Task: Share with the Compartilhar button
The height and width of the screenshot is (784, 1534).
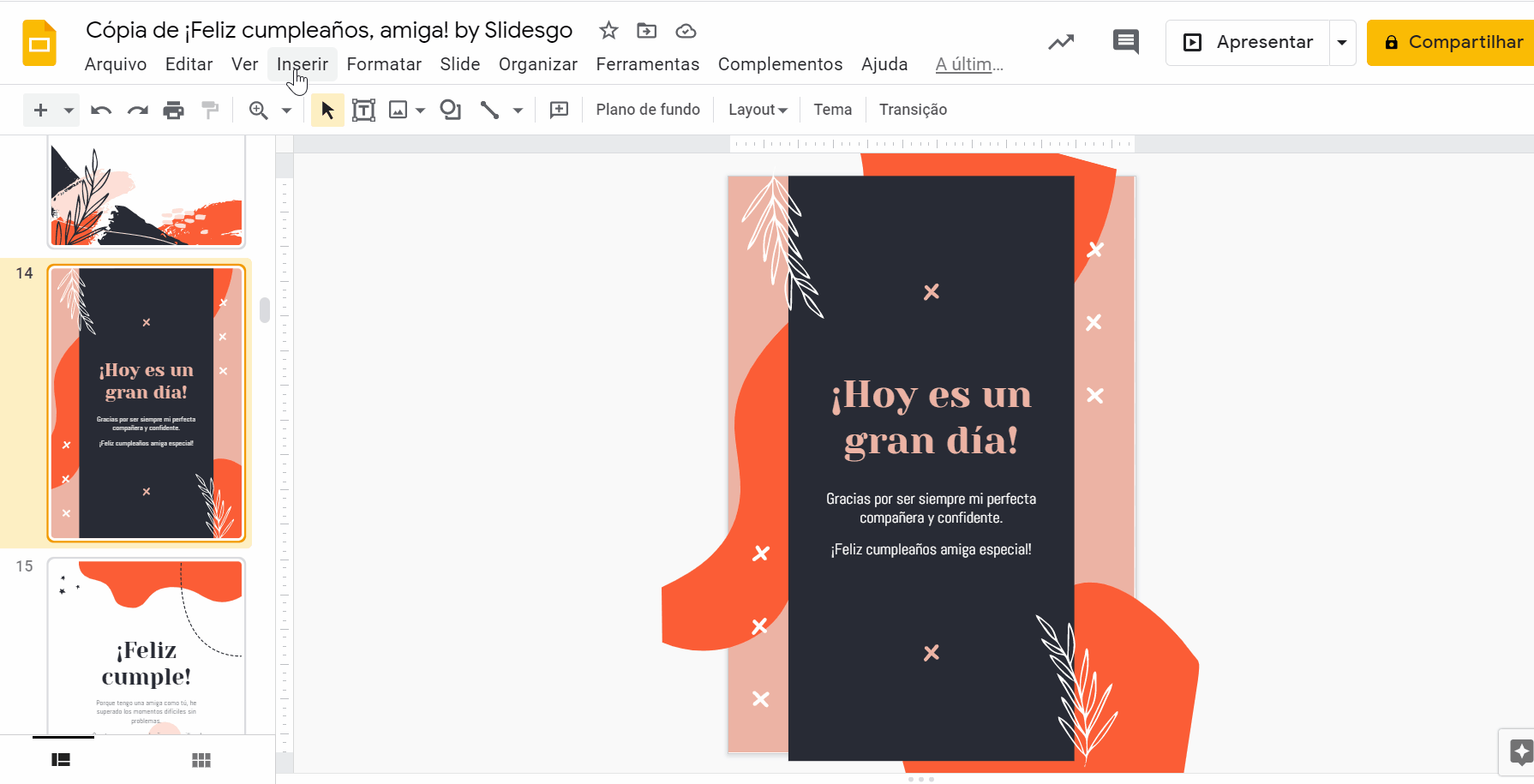Action: pyautogui.click(x=1452, y=43)
